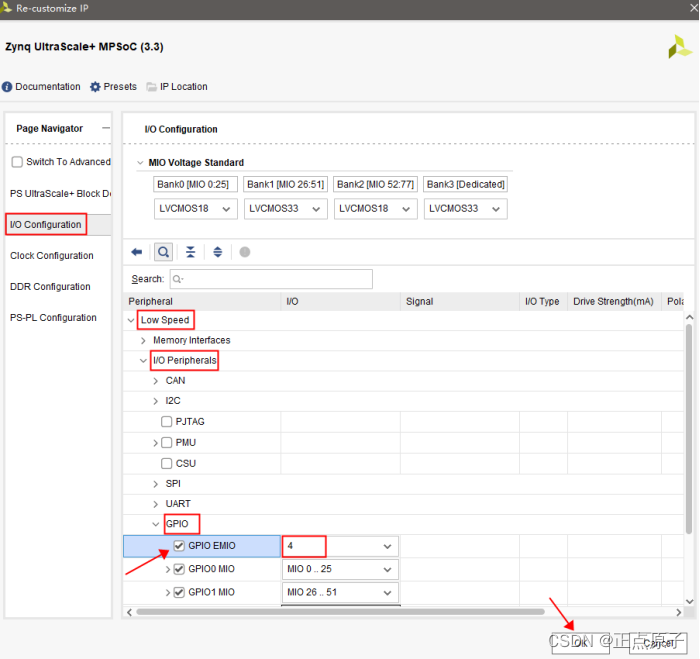700x659 pixels.
Task: Enable the PJTAG checkbox
Action: pyautogui.click(x=167, y=421)
